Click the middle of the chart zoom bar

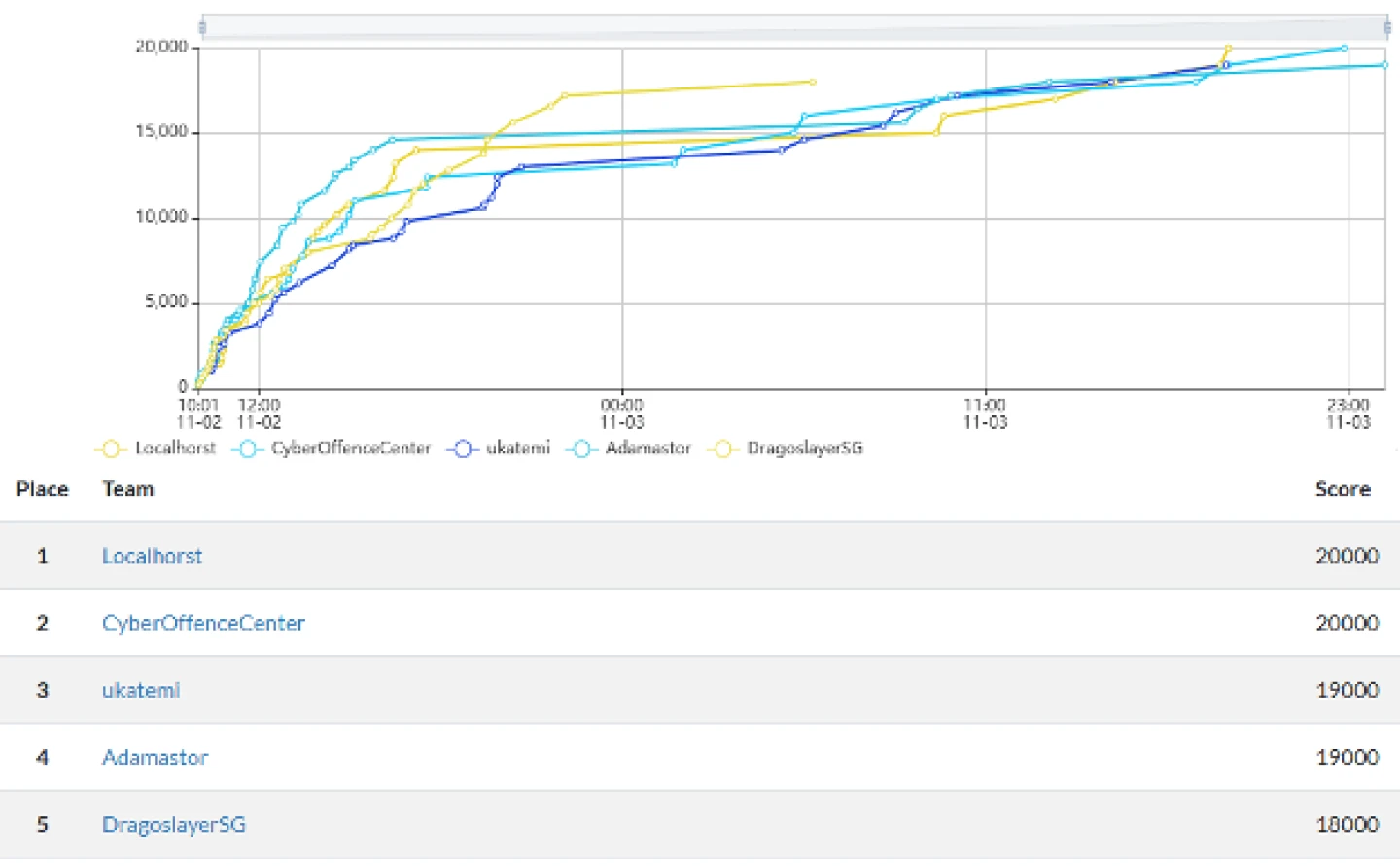click(794, 27)
